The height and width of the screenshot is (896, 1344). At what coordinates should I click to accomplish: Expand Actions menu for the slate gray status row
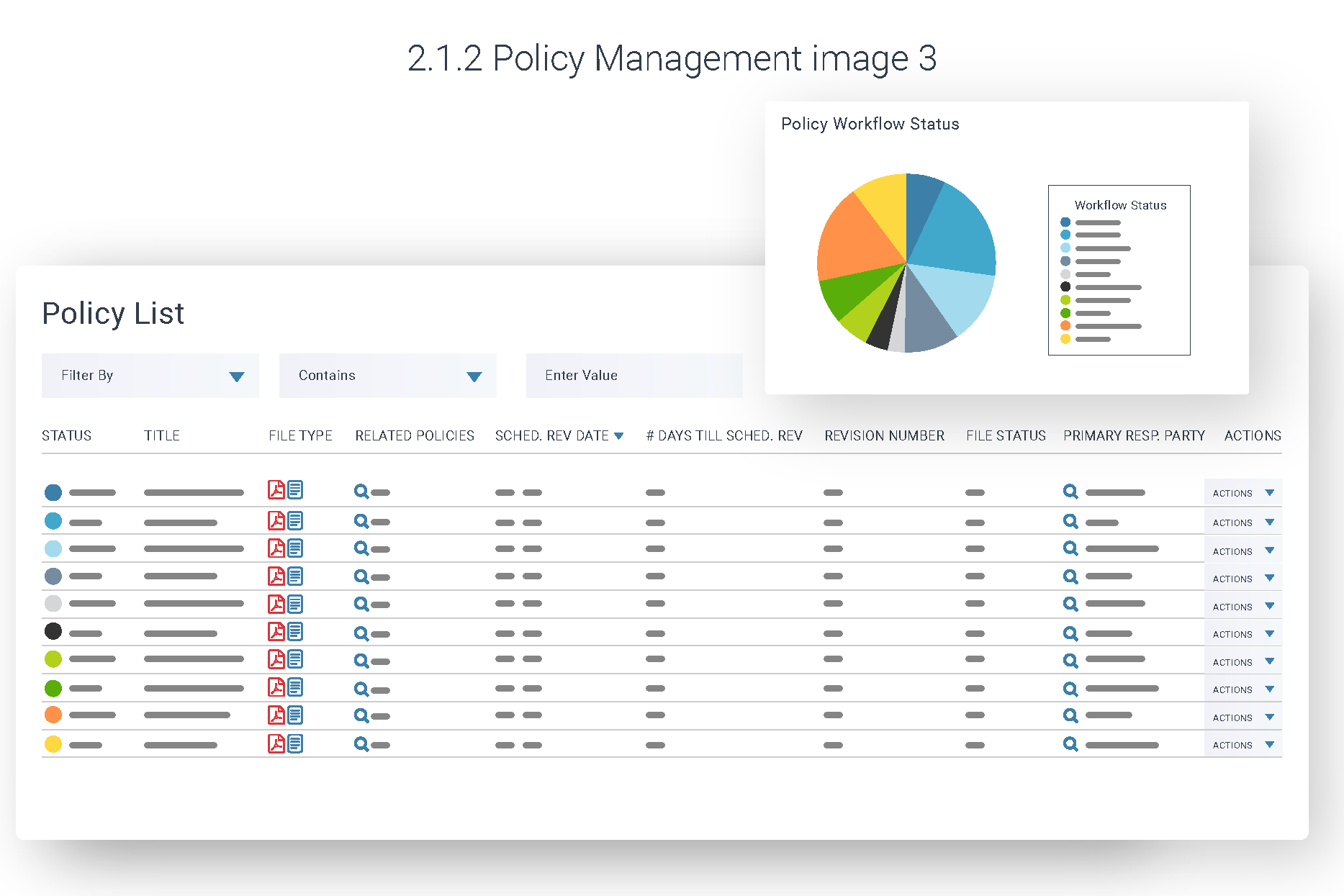(1243, 579)
